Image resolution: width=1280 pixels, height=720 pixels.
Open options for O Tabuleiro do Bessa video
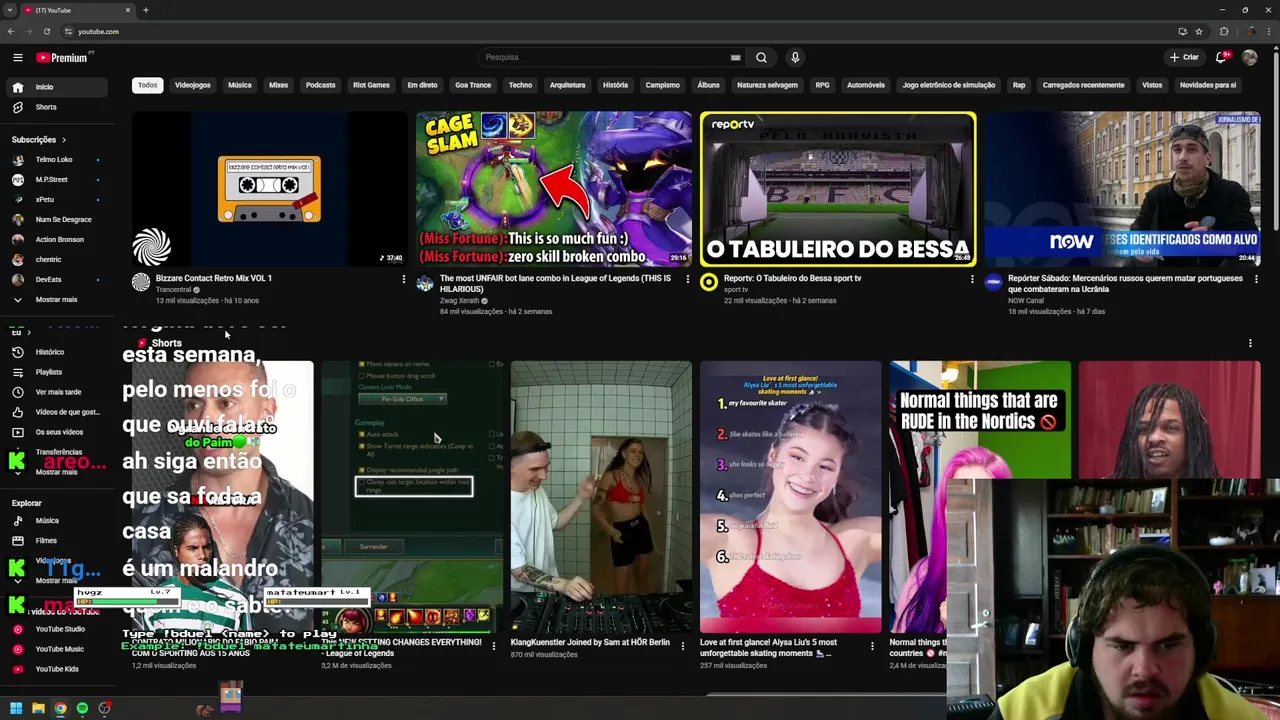tap(971, 279)
